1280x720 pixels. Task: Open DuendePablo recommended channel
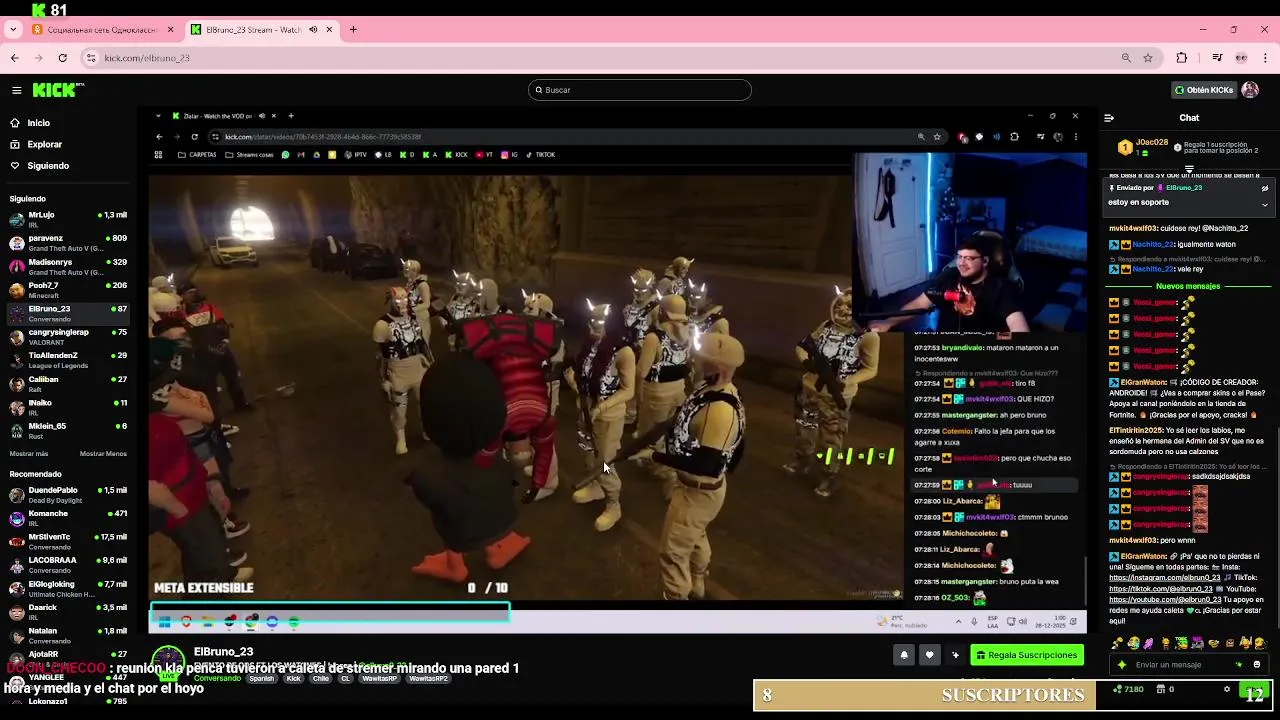pyautogui.click(x=68, y=494)
